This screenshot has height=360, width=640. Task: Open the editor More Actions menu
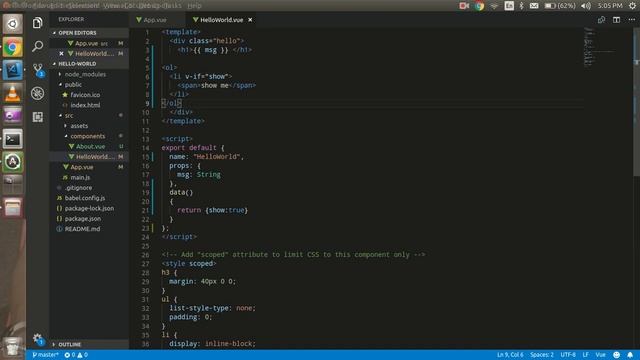[631, 20]
